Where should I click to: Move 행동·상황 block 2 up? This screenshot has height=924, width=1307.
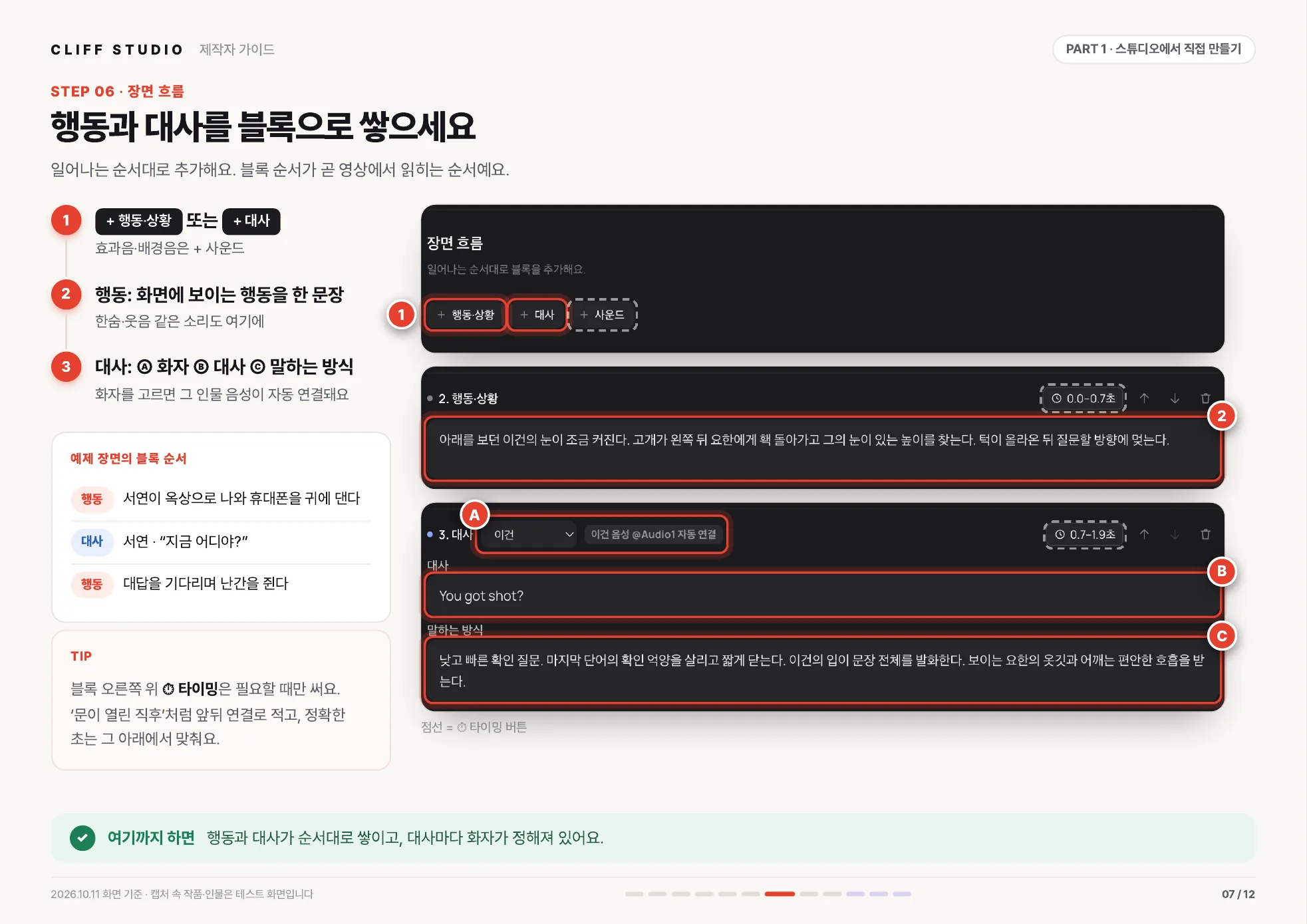[1144, 398]
